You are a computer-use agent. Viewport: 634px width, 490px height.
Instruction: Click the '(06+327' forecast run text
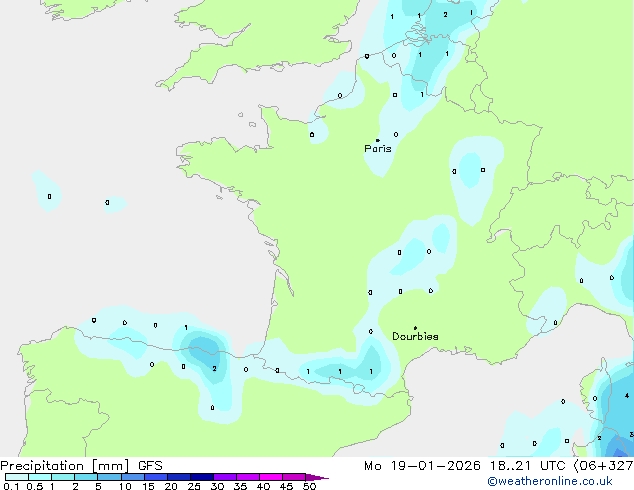[603, 466]
